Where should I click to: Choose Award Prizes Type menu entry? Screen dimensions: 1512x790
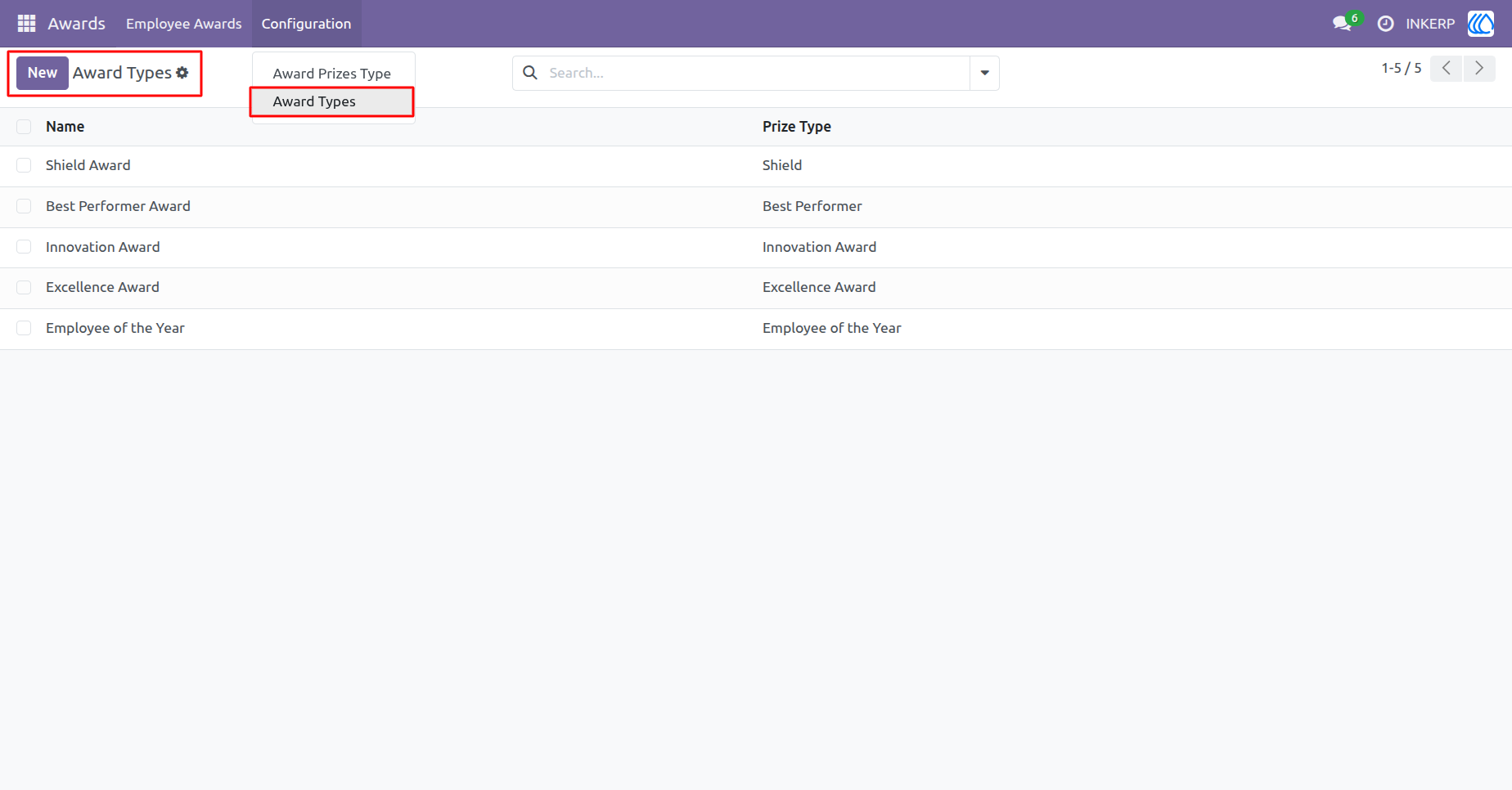(332, 74)
